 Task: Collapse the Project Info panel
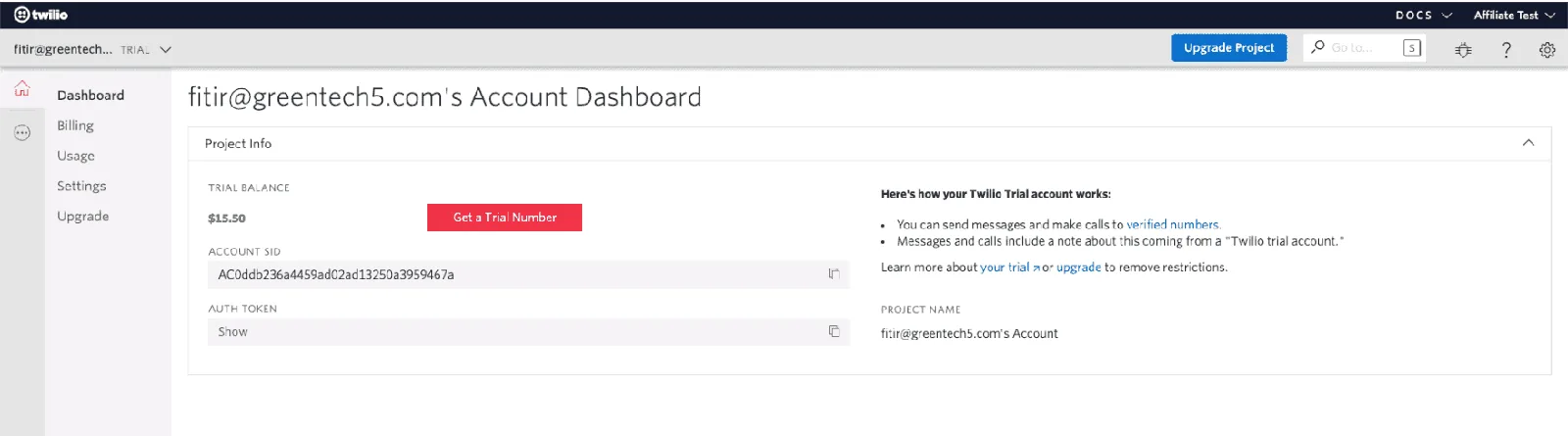(1528, 143)
